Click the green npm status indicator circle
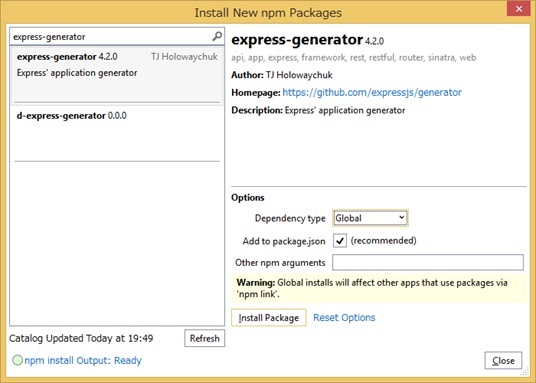536x383 pixels. [17, 360]
